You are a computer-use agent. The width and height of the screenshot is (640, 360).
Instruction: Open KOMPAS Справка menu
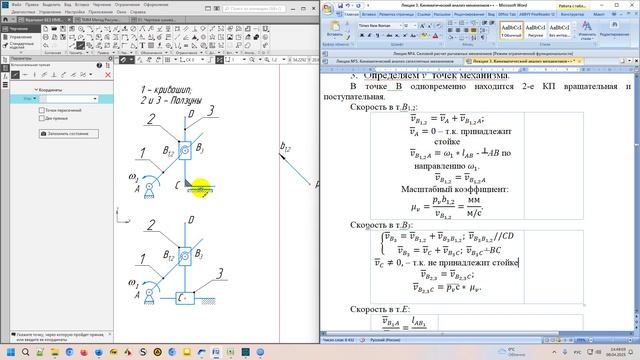pos(138,12)
